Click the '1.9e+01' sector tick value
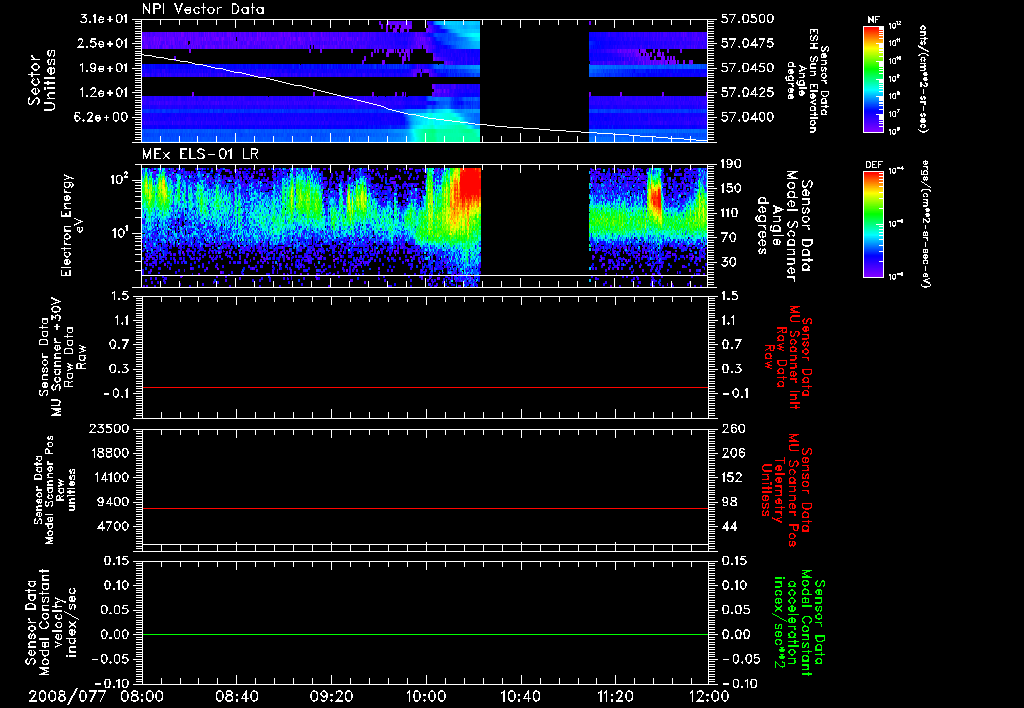 click(104, 68)
